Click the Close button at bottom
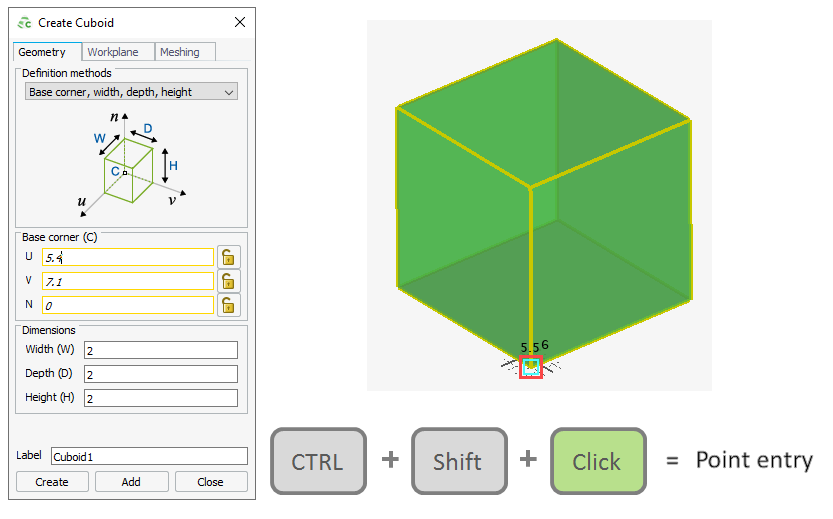 pyautogui.click(x=211, y=481)
